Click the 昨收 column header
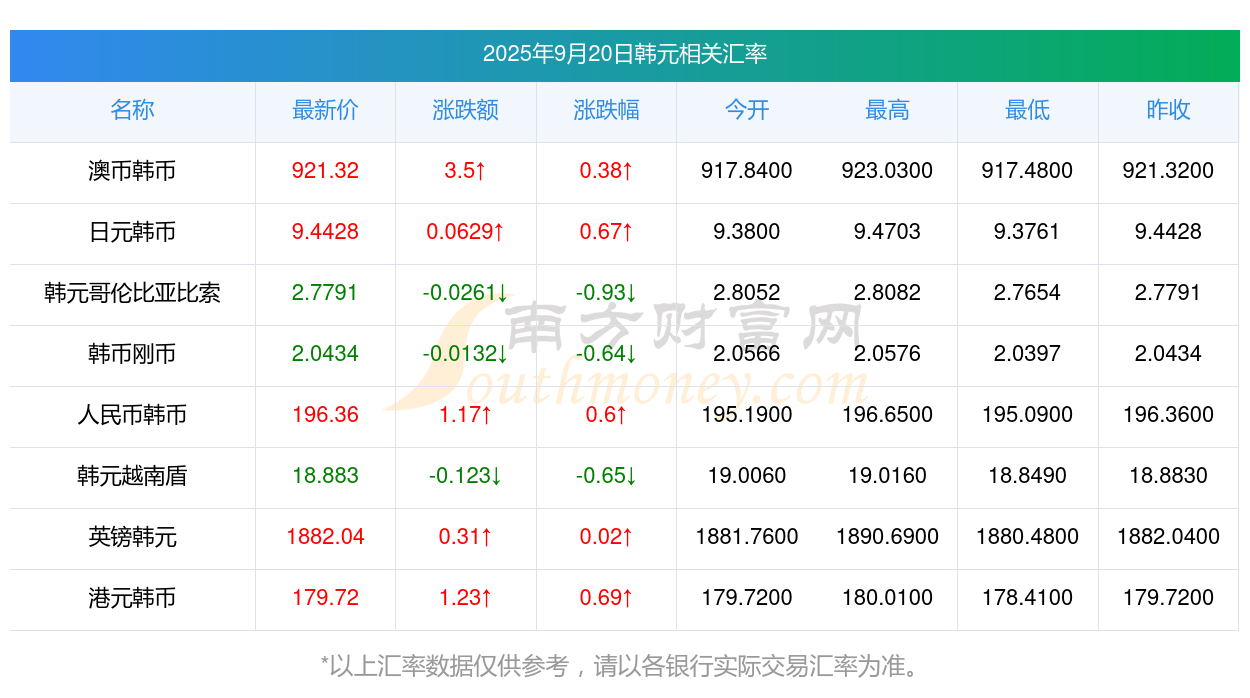The image size is (1250, 698). (1168, 110)
